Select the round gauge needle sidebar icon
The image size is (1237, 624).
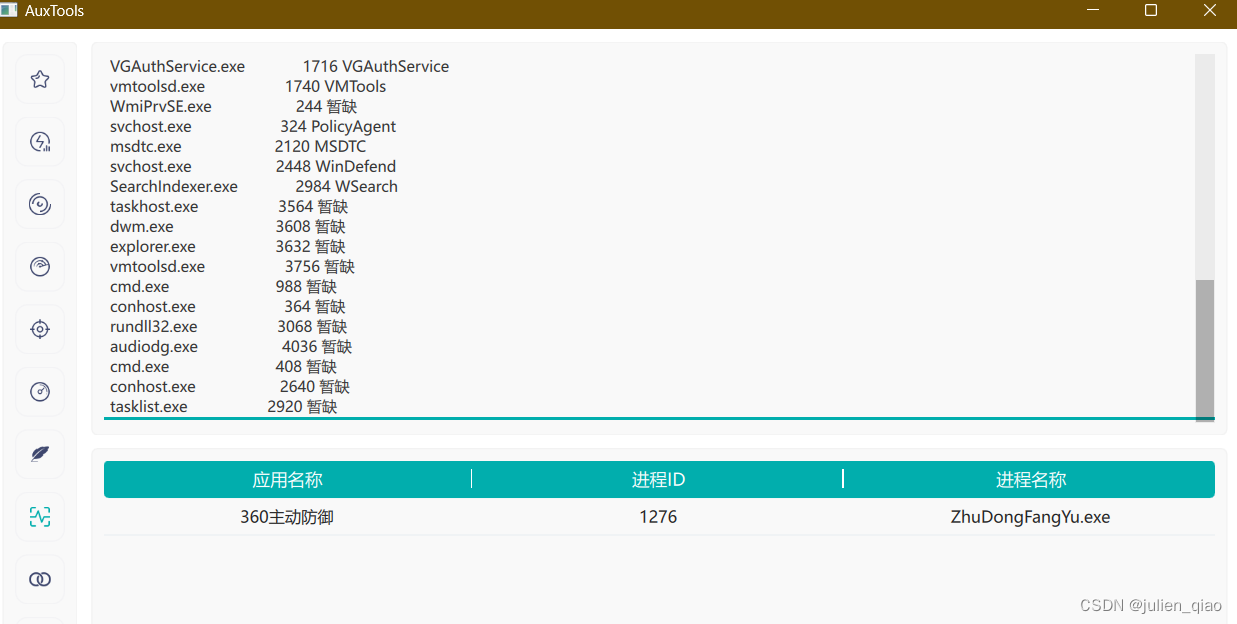tap(40, 392)
